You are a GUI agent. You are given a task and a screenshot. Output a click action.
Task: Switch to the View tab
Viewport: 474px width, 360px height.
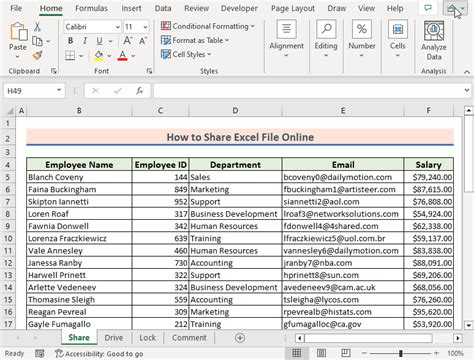click(366, 8)
